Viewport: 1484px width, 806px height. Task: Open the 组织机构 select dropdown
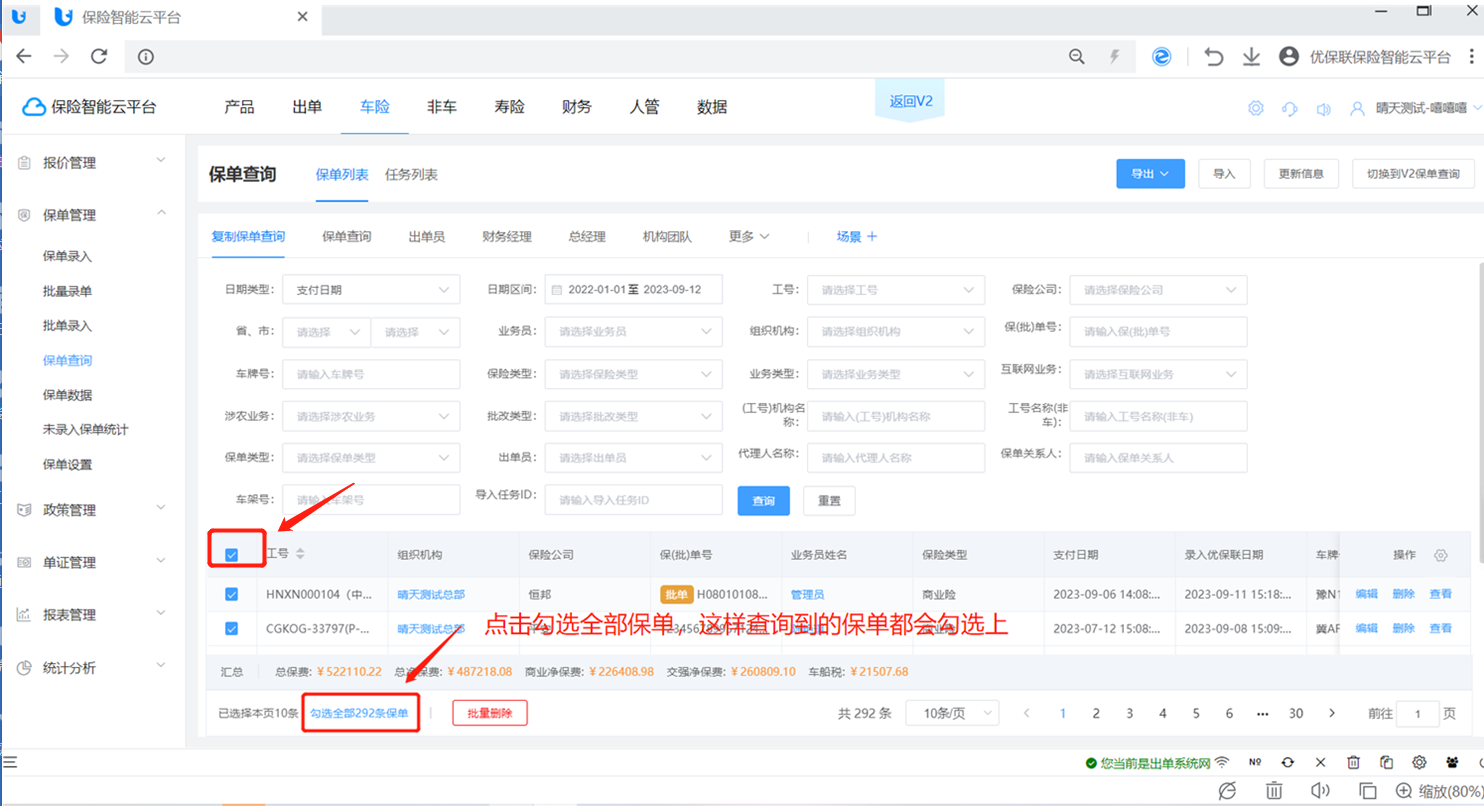[896, 332]
